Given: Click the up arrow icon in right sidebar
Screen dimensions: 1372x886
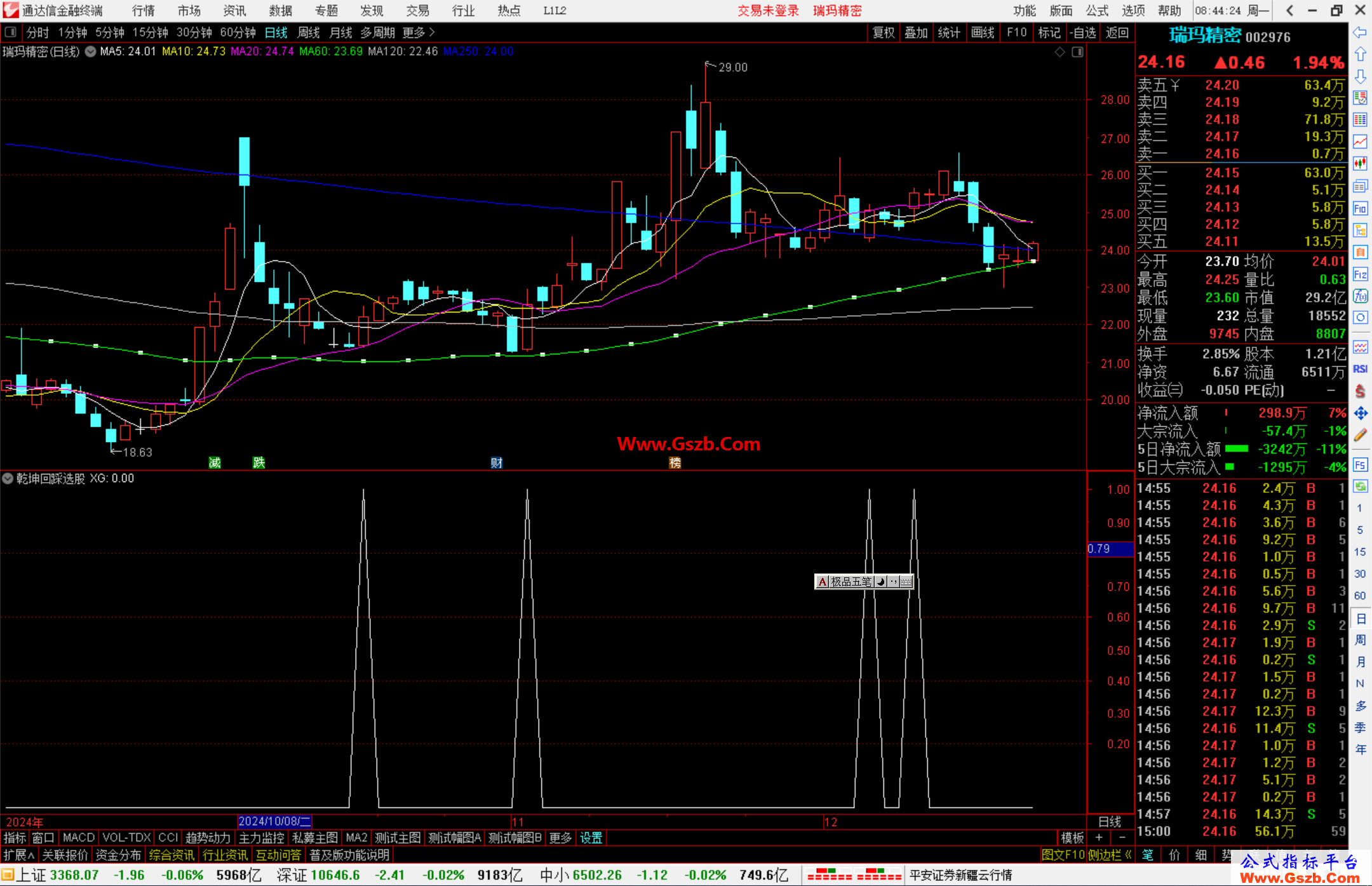Looking at the screenshot, I should pos(1360,55).
